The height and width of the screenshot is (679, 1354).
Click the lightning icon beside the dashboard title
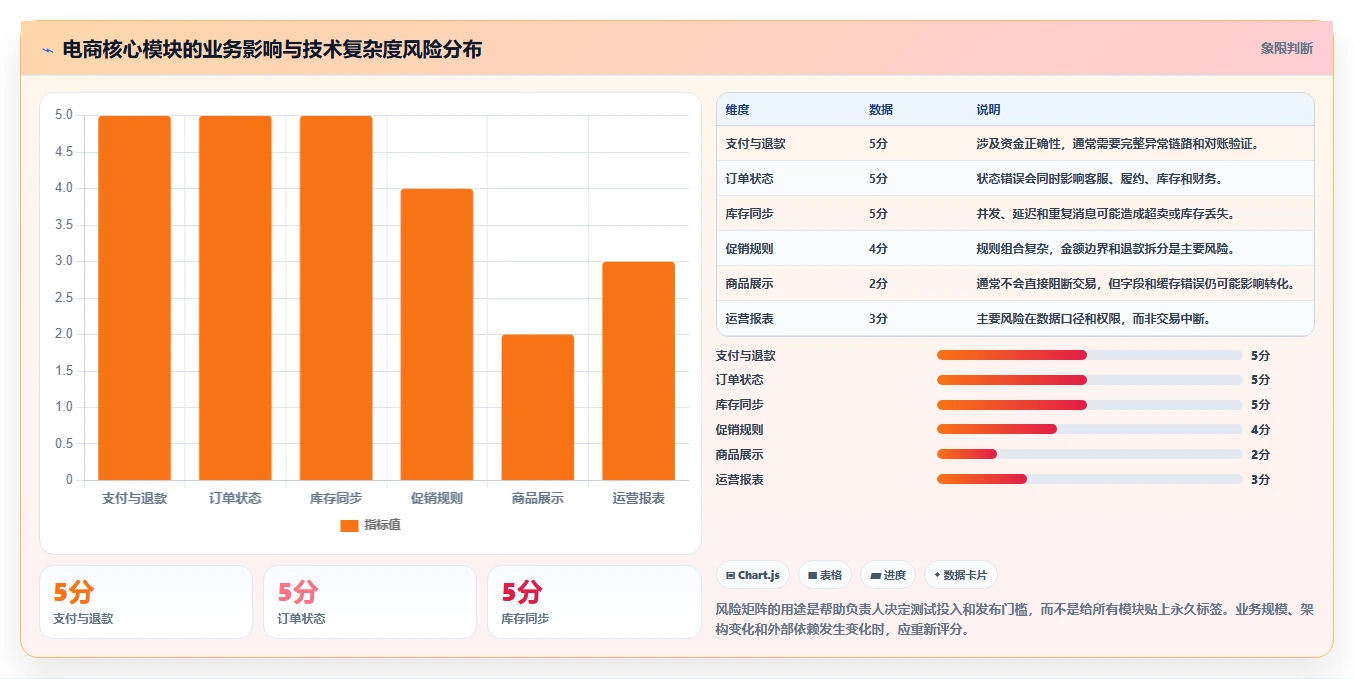click(x=47, y=49)
